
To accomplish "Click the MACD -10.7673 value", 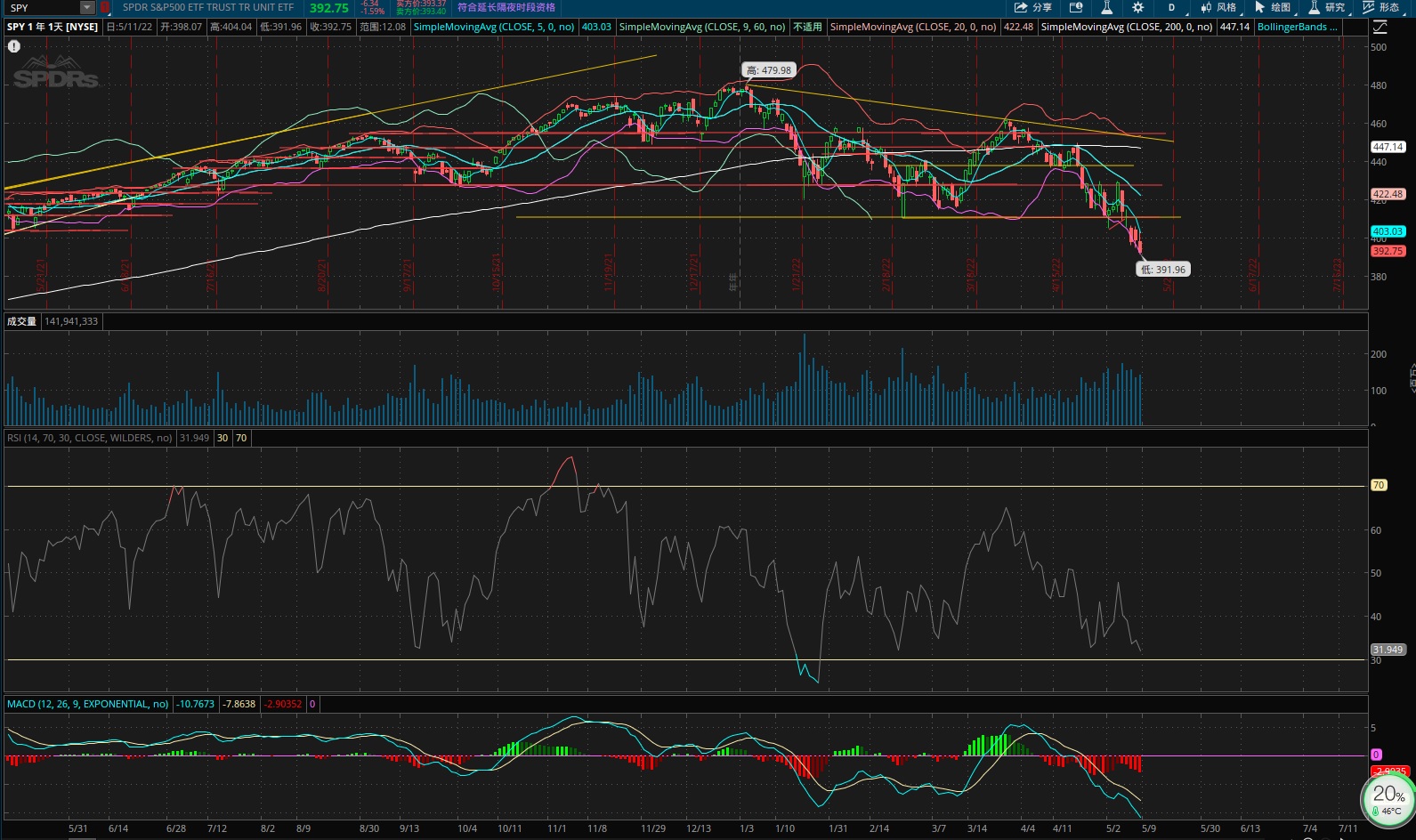I will (196, 704).
